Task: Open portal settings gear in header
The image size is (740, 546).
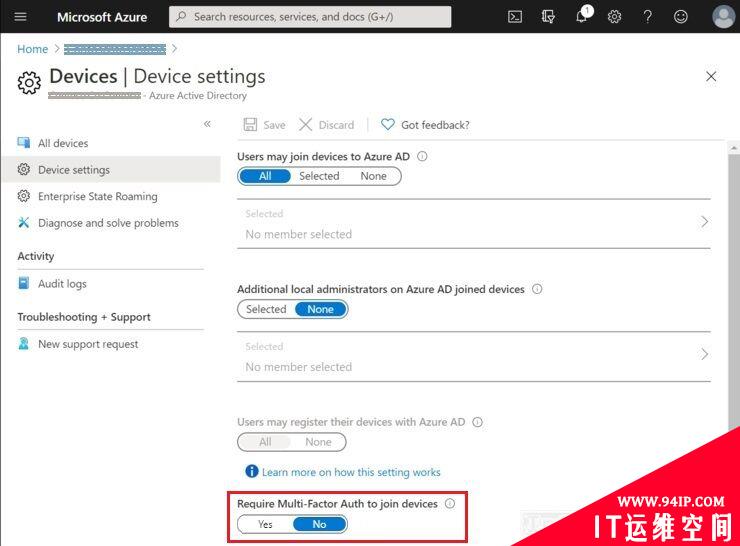Action: 614,17
